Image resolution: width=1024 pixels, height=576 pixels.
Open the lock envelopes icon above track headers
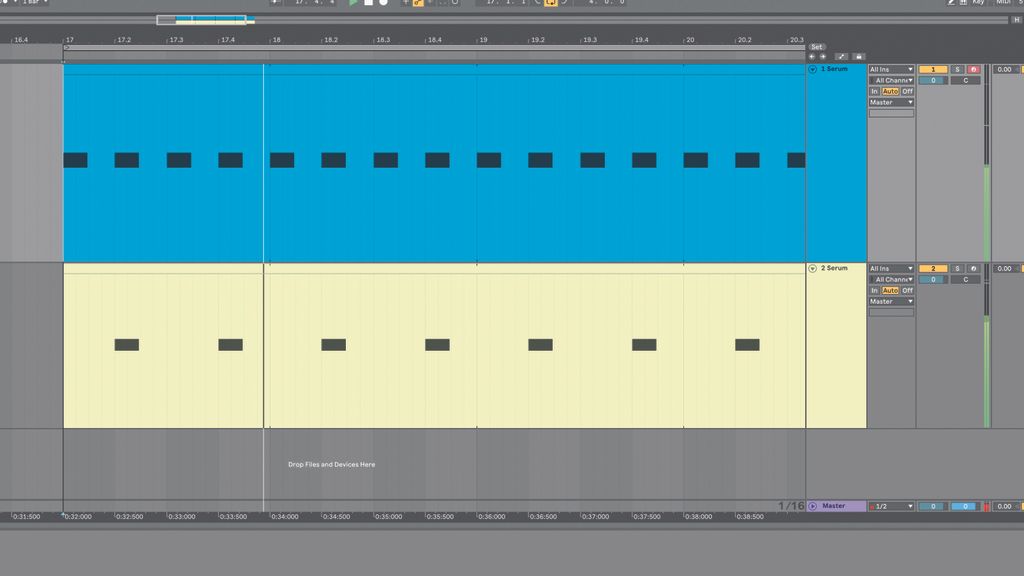pyautogui.click(x=858, y=56)
